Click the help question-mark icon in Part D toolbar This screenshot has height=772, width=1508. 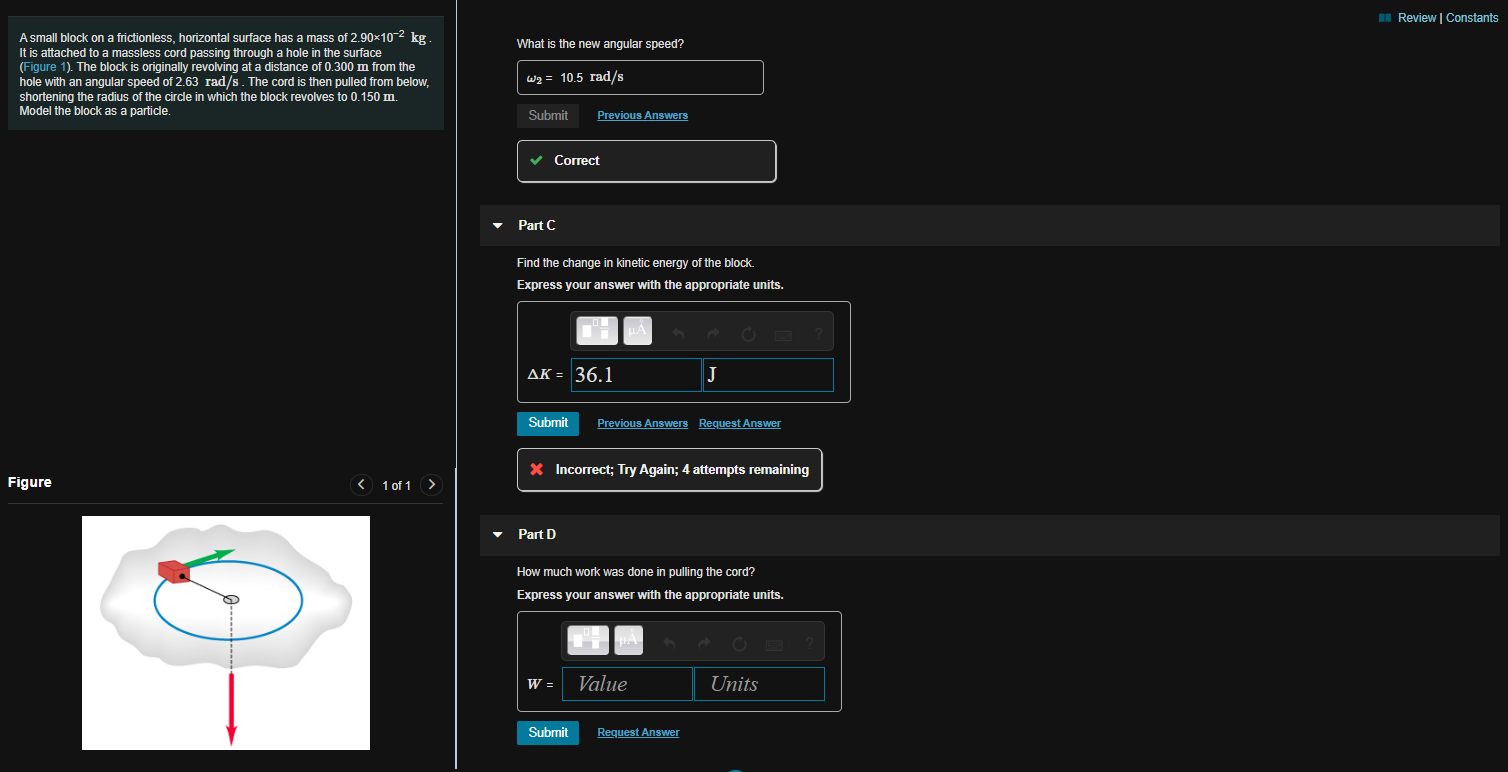(809, 644)
